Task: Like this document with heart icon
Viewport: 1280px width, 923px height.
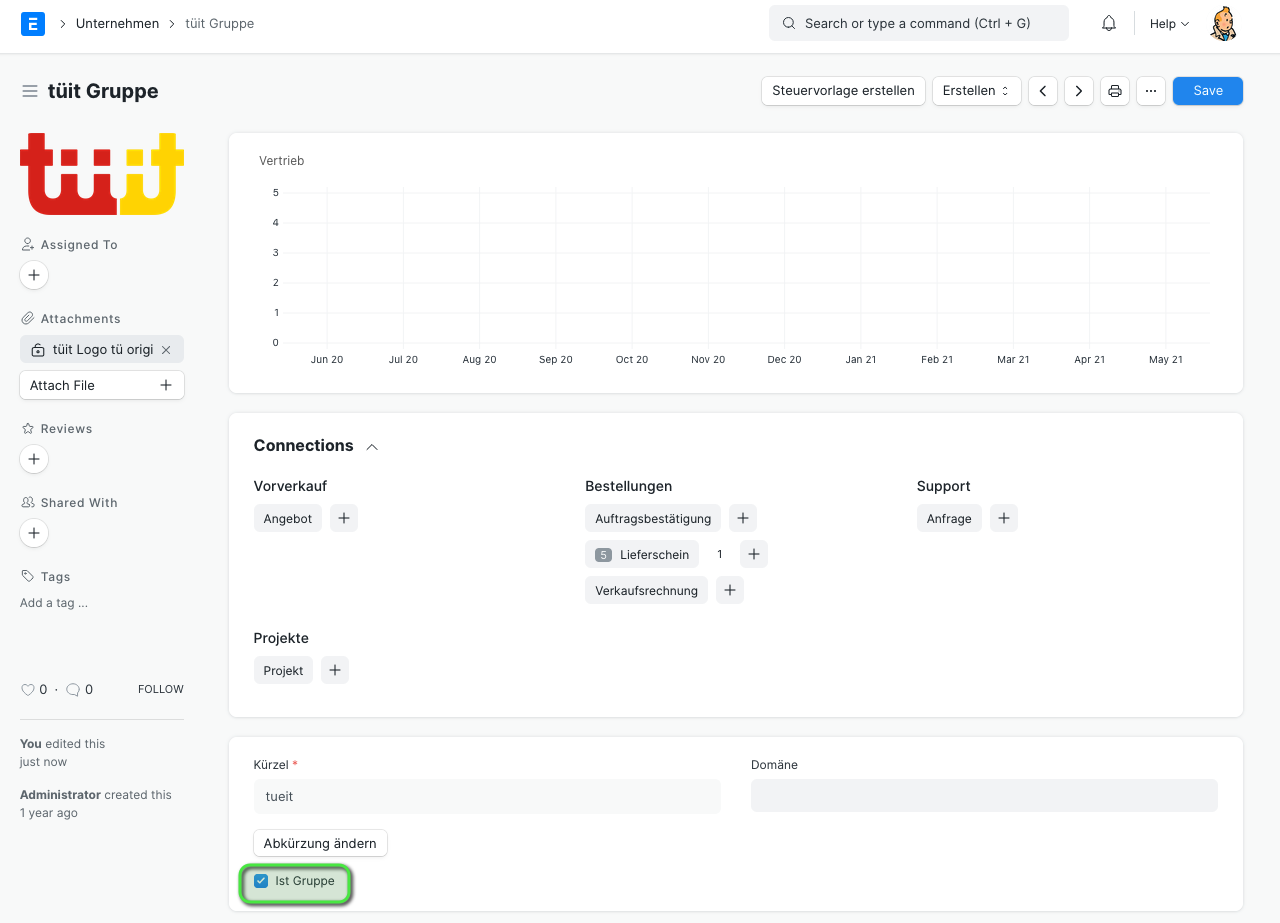Action: [28, 689]
